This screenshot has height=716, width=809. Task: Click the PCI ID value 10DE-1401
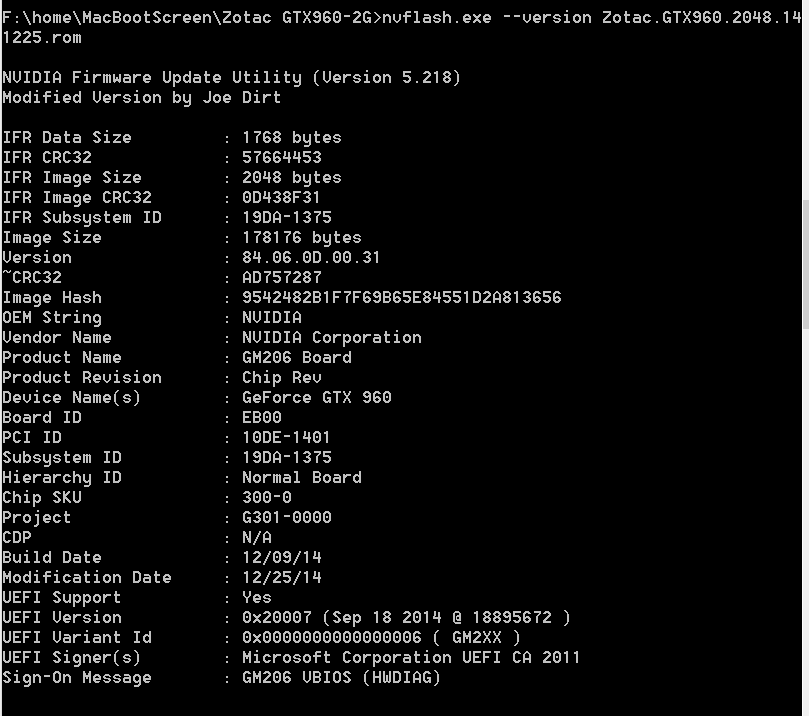point(286,437)
